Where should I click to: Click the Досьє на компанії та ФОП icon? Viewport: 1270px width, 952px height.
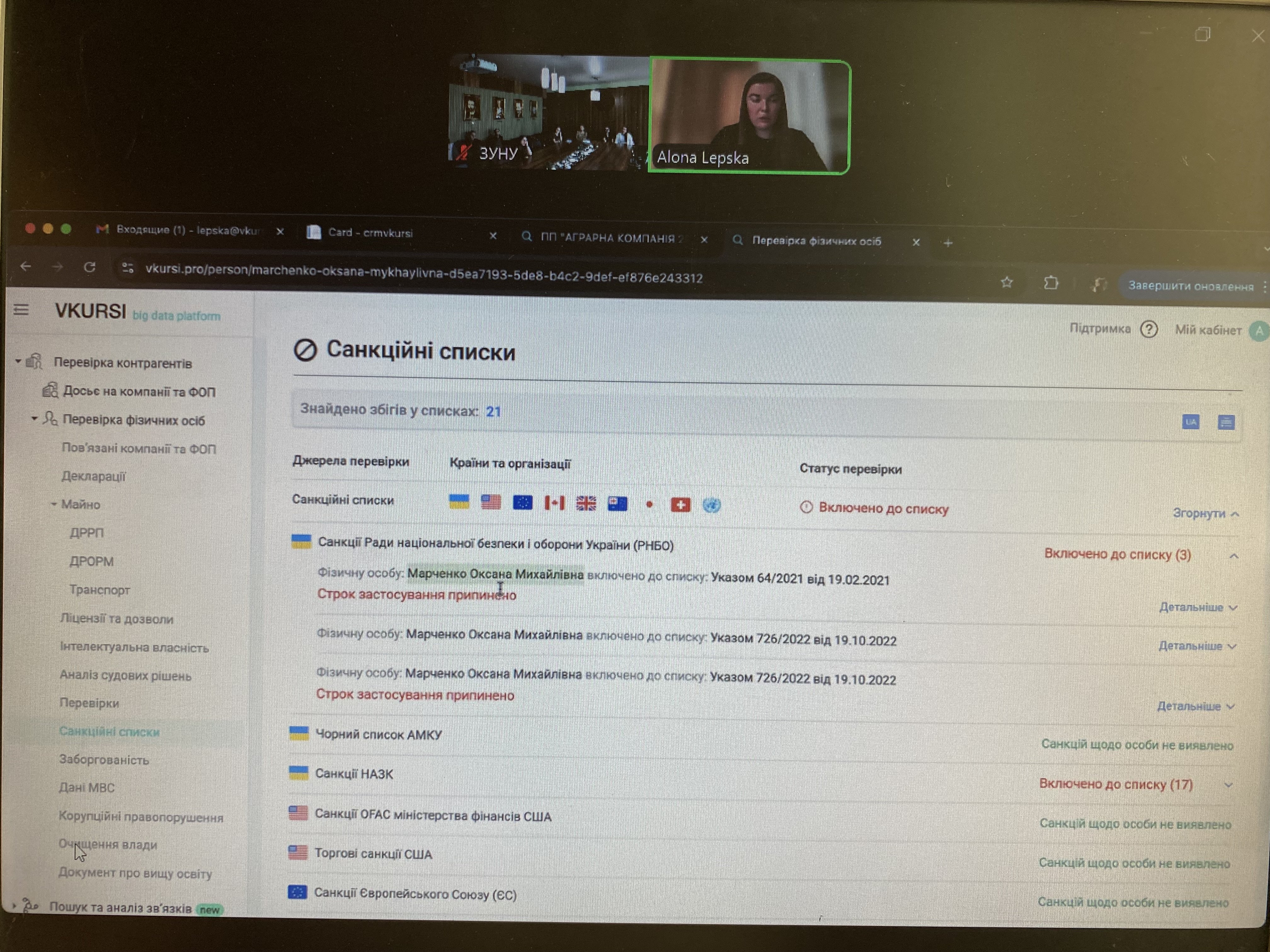[x=50, y=390]
